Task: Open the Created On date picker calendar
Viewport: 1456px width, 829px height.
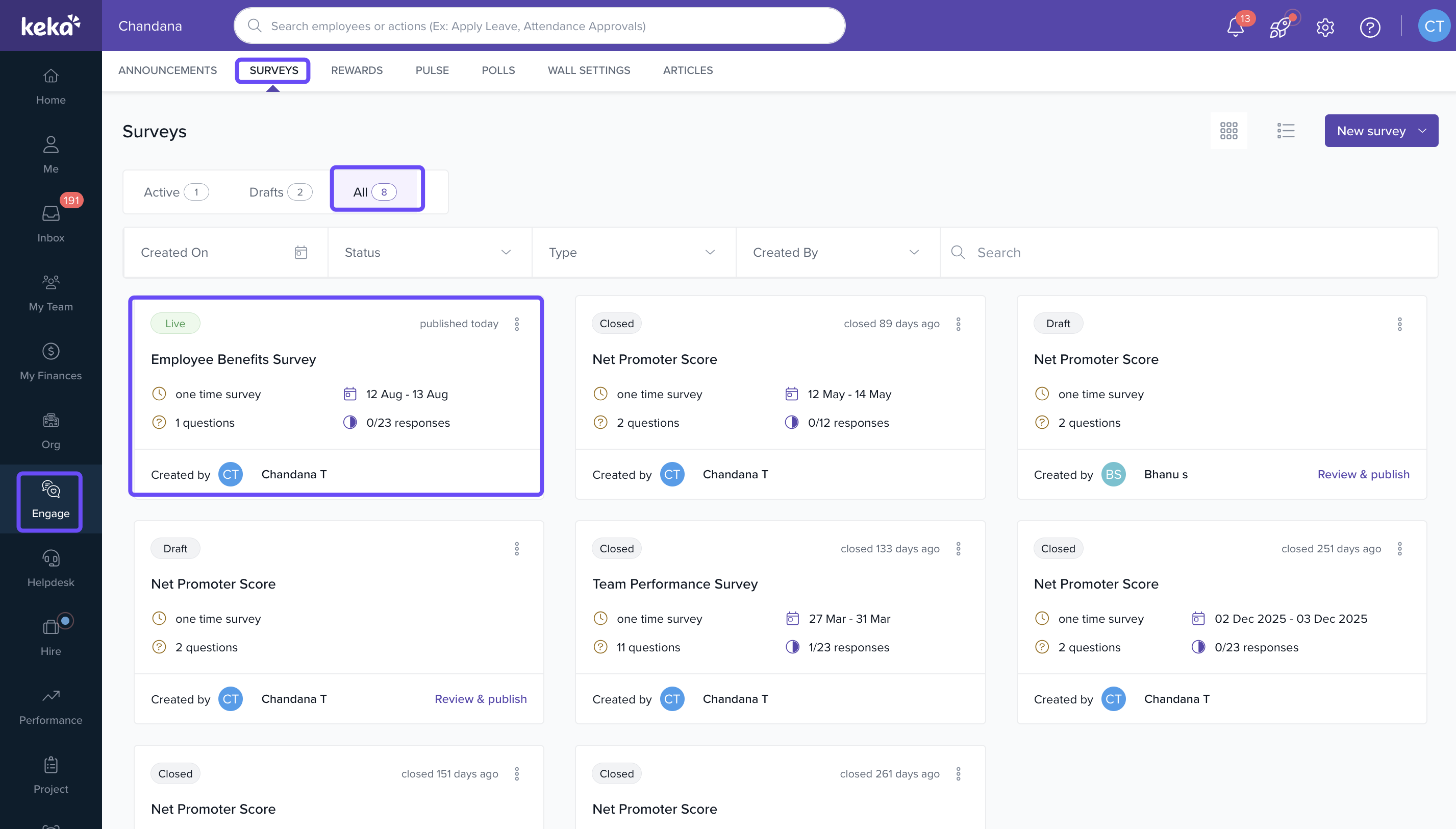Action: 301,252
